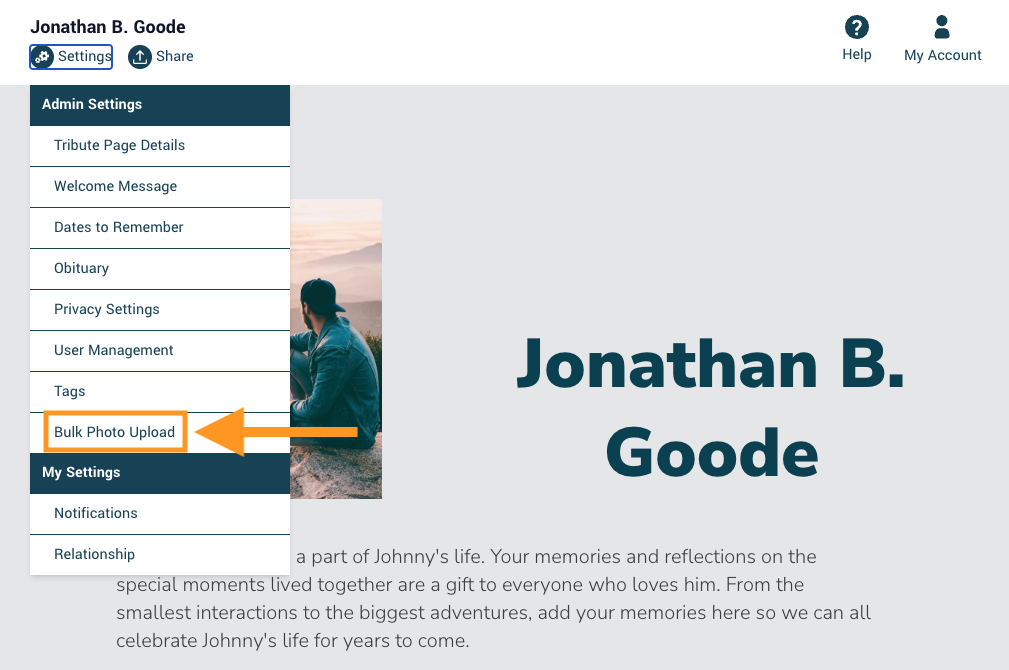The image size is (1009, 670).
Task: Click the Settings dropdown label
Action: pyautogui.click(x=84, y=57)
